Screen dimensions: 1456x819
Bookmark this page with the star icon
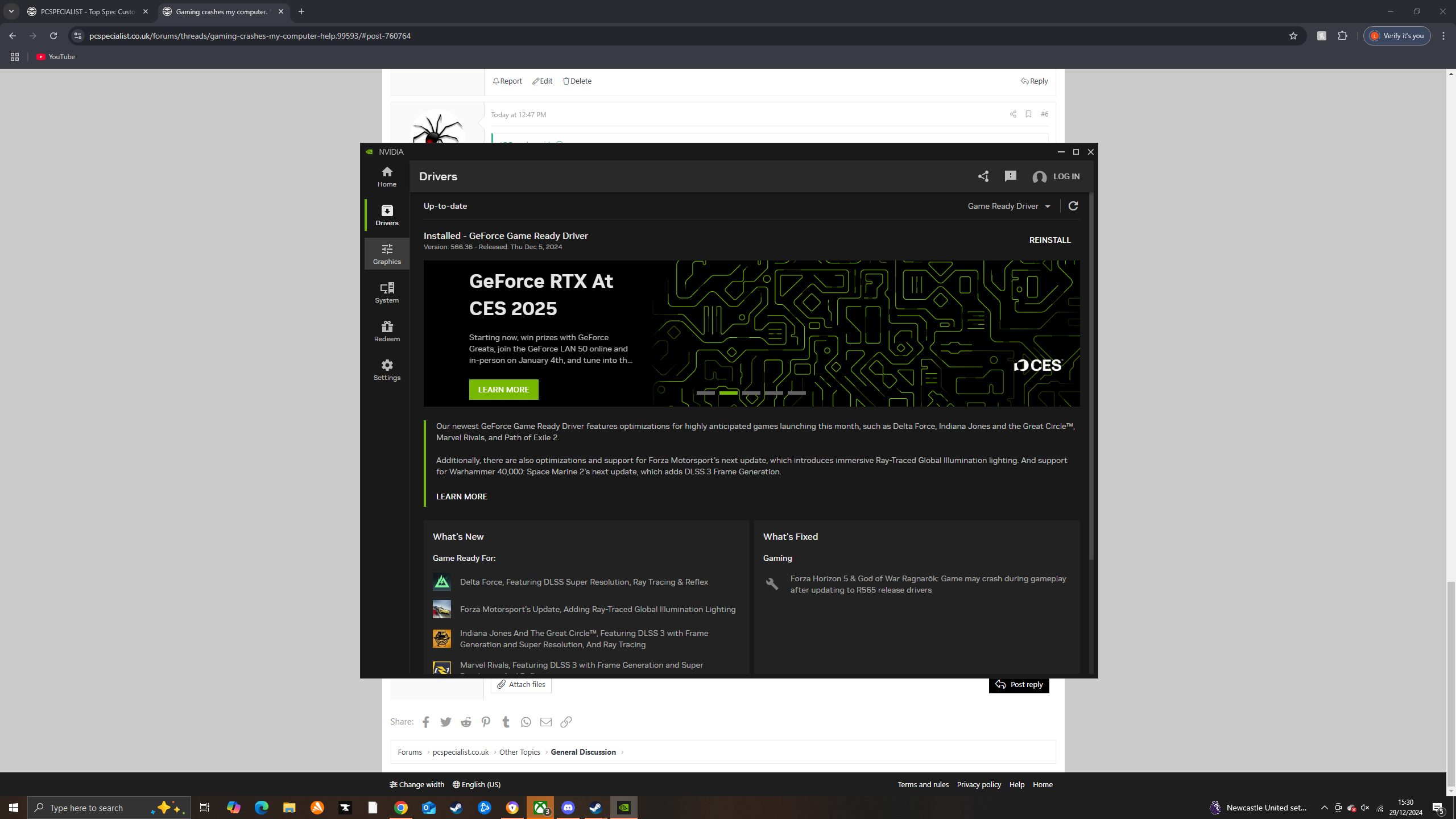click(1293, 36)
